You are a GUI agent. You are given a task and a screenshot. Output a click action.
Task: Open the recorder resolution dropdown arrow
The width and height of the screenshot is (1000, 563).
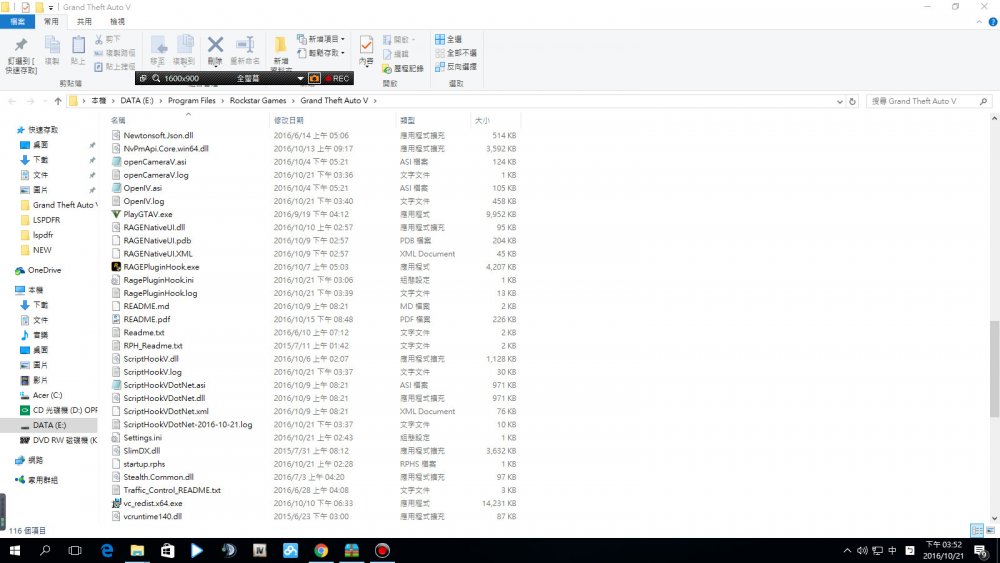pyautogui.click(x=300, y=78)
